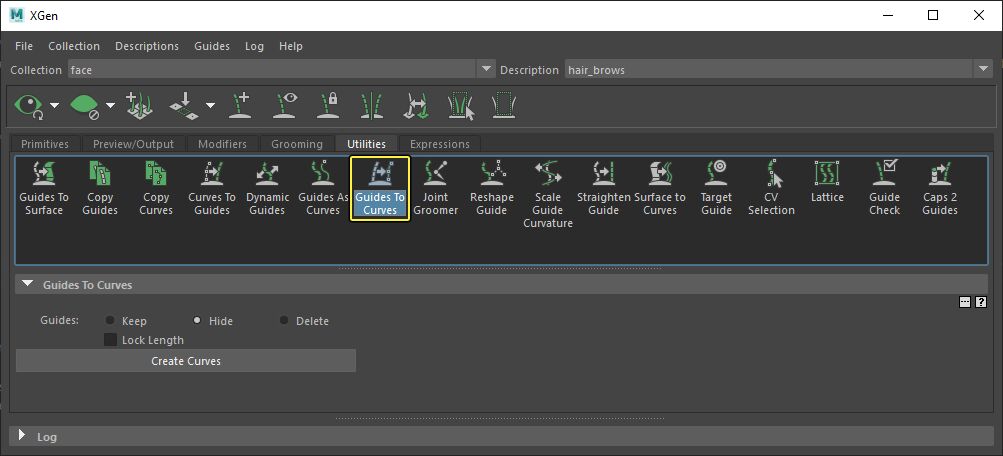Select the Guides To Surface utility
This screenshot has width=1003, height=456.
[44, 188]
